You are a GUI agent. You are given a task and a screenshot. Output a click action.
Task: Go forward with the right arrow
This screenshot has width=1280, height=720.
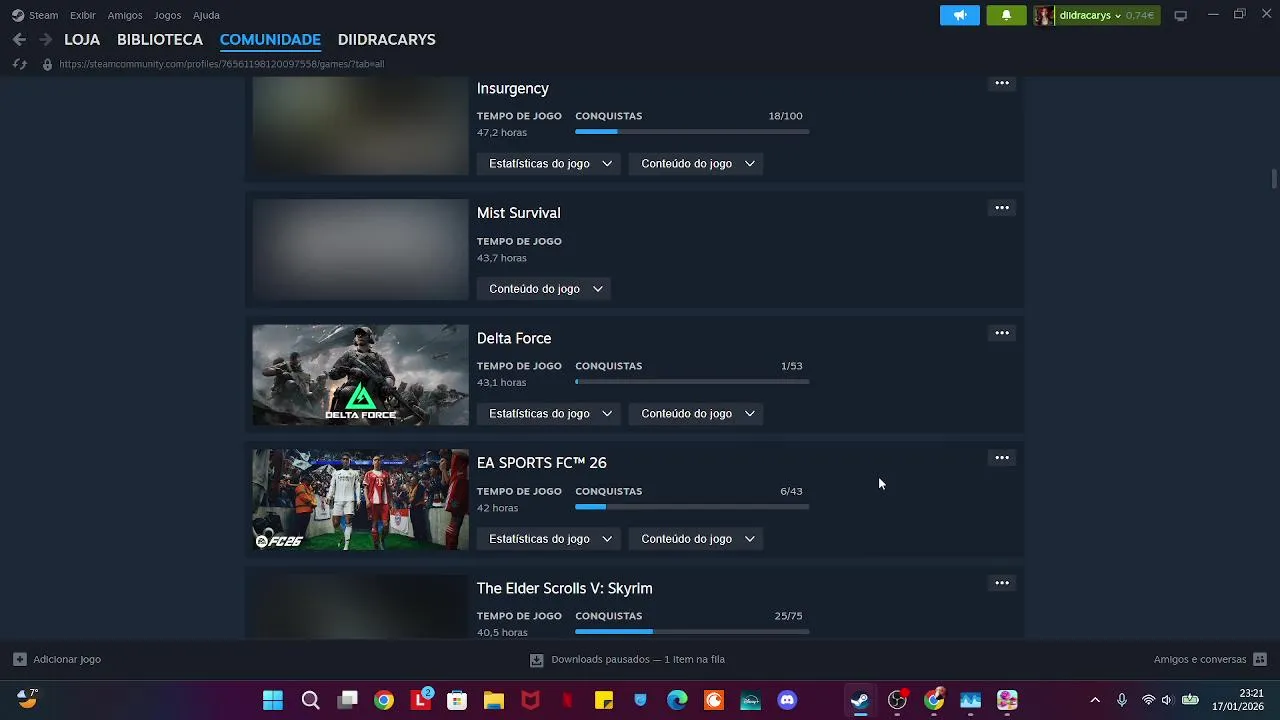(x=45, y=40)
